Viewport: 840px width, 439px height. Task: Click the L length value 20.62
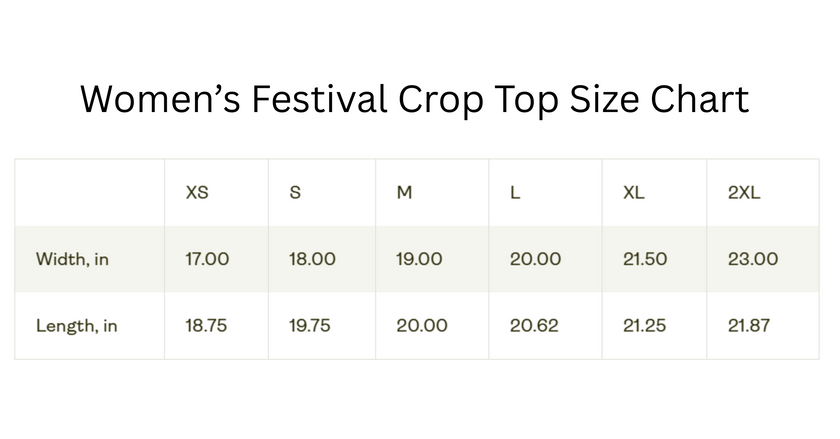point(534,325)
